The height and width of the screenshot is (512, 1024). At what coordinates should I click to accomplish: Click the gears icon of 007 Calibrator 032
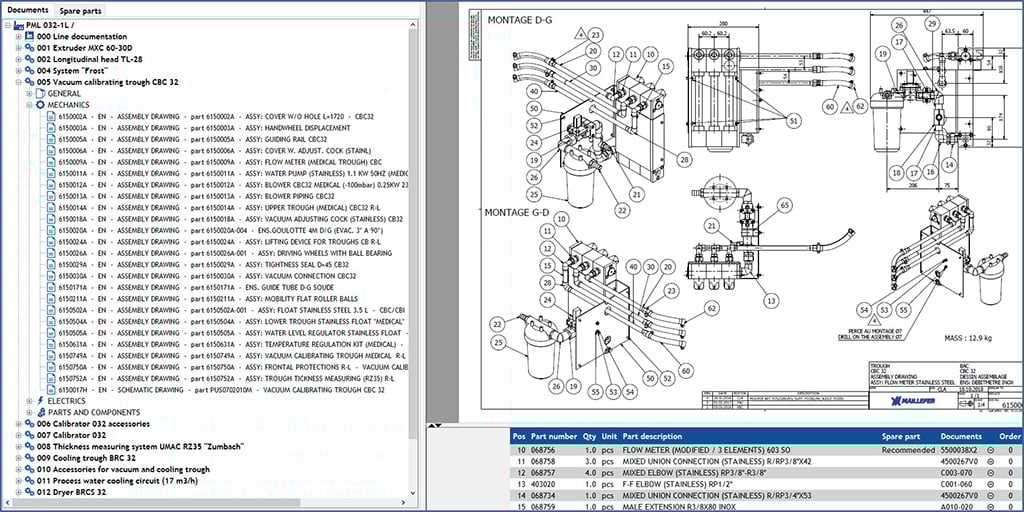coord(29,435)
